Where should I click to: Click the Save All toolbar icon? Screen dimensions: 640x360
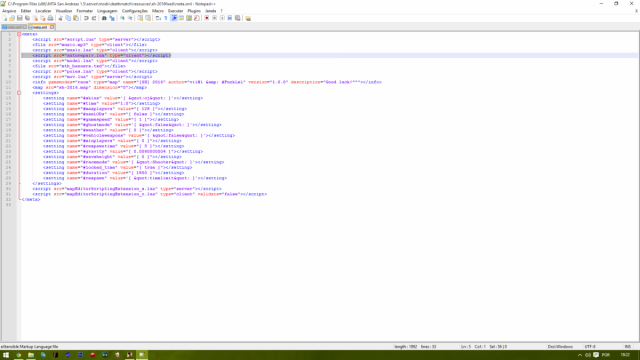[27, 18]
